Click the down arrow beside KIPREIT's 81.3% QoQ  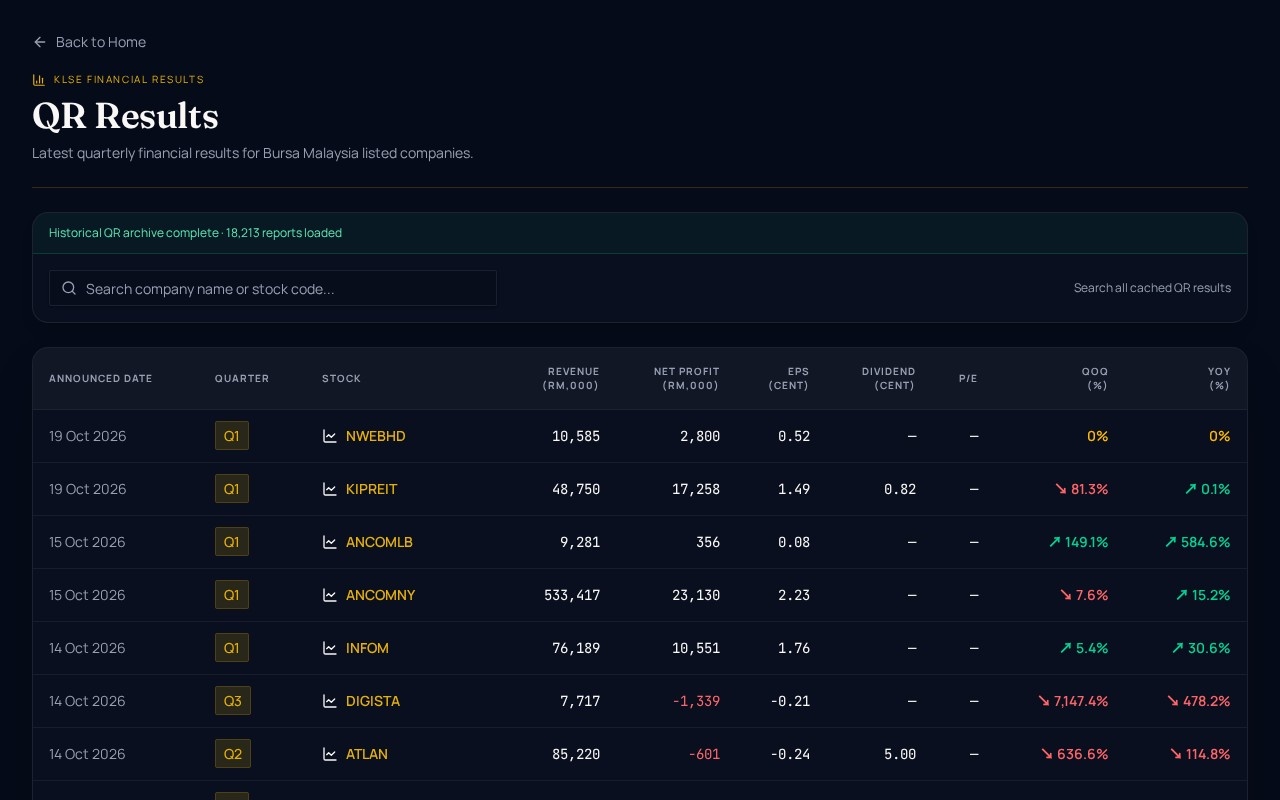point(1061,489)
